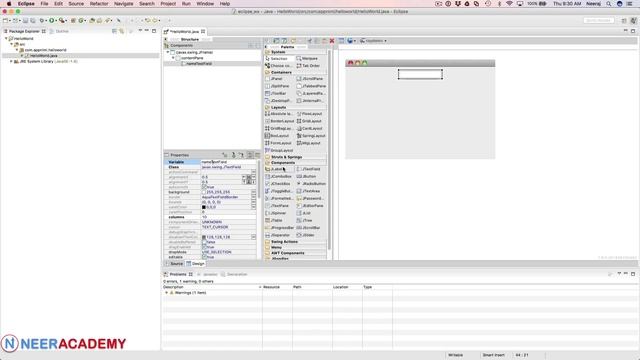Image resolution: width=640 pixels, height=360 pixels.
Task: Open the File menu
Action: (x=44, y=4)
